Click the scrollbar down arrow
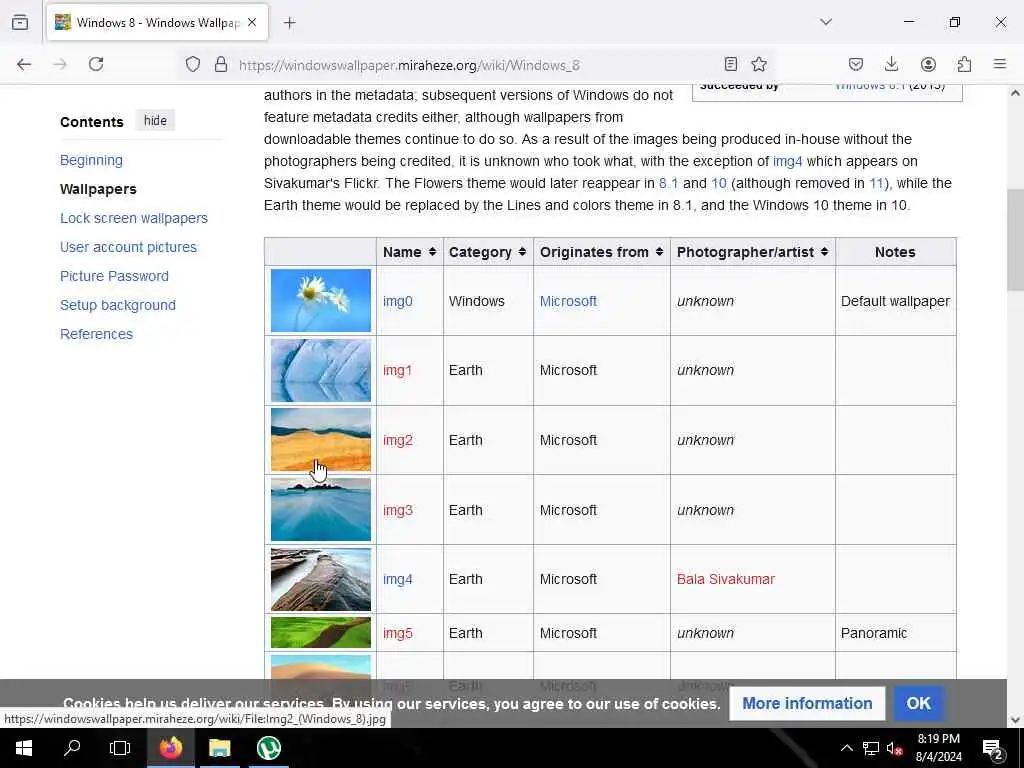Viewport: 1024px width, 768px height. 1015,720
